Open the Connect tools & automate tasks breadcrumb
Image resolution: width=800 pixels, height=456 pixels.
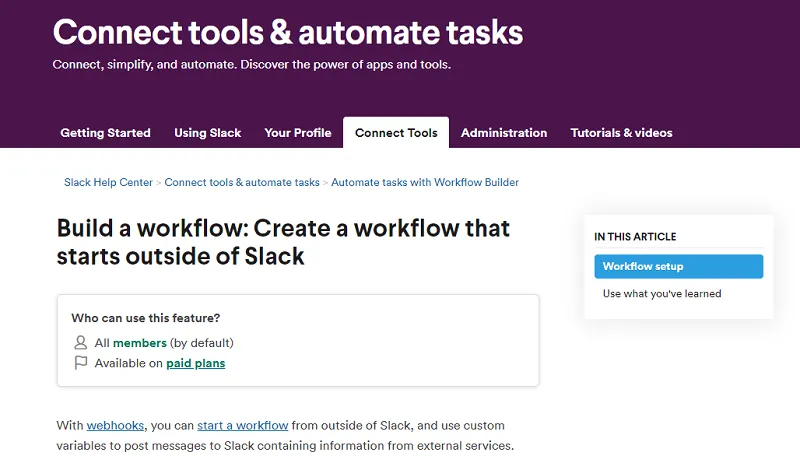tap(242, 182)
